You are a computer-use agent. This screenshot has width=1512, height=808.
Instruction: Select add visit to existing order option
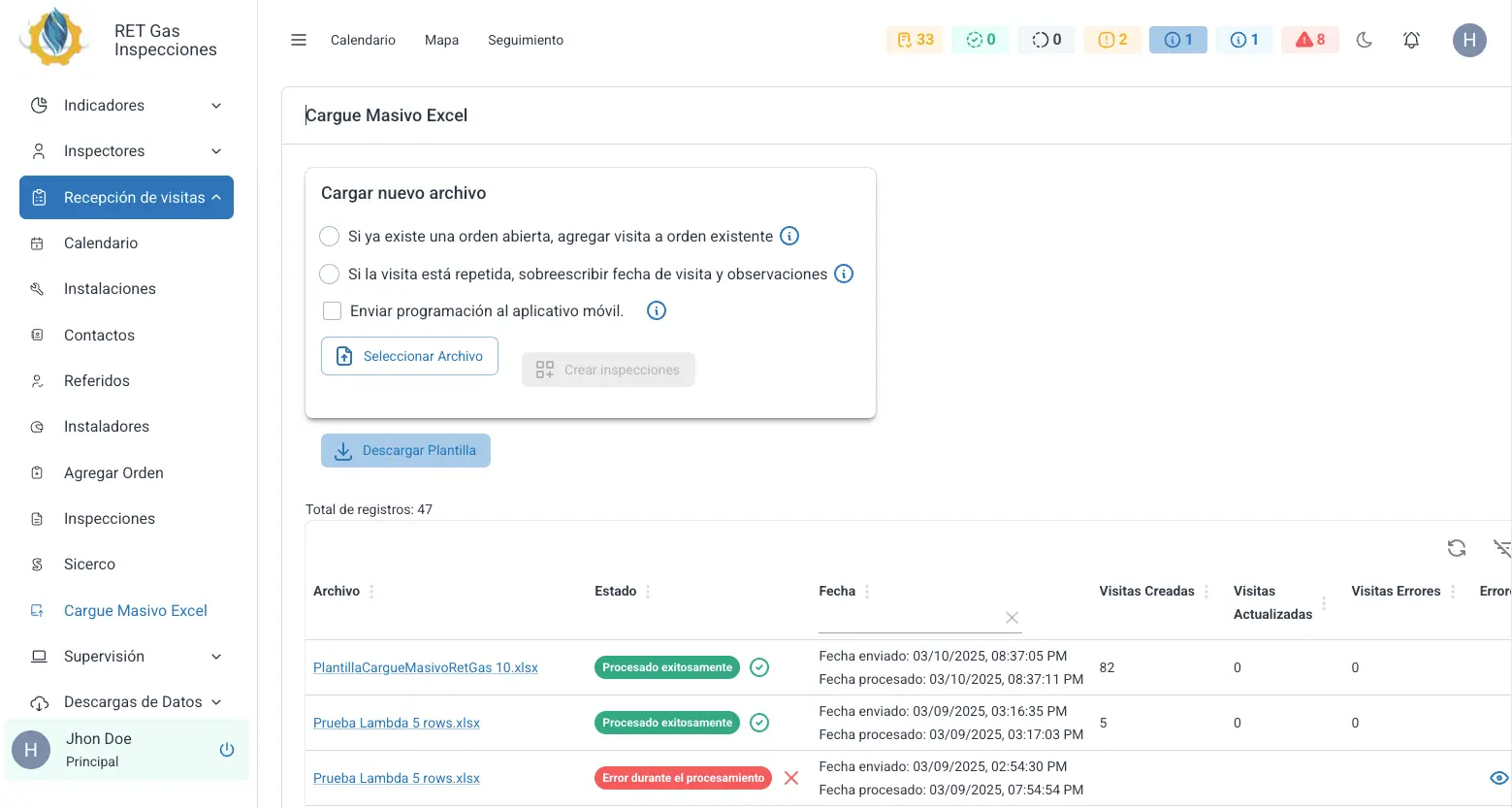330,236
